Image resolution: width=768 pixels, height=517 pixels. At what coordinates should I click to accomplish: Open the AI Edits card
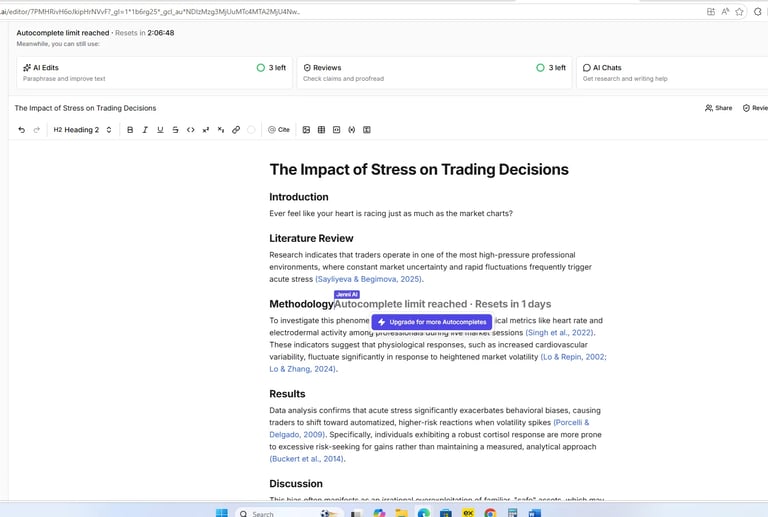pos(154,72)
